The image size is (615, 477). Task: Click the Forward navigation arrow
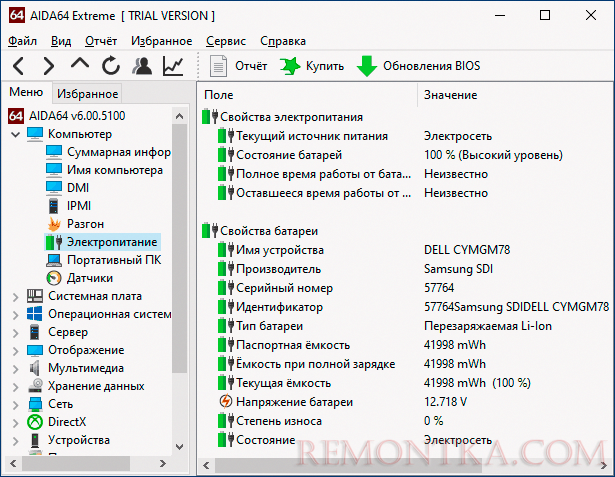[49, 66]
